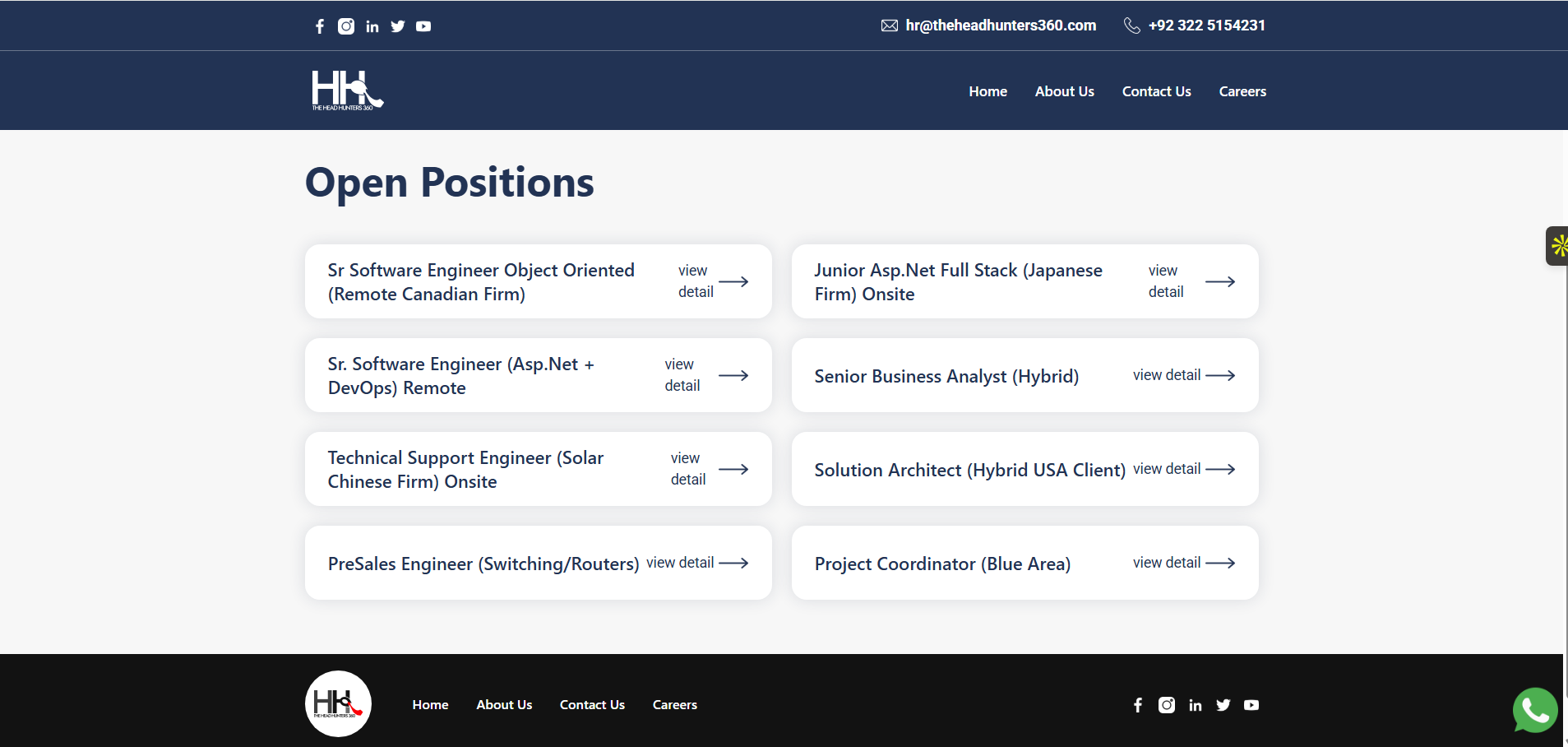Open the Instagram icon in the footer
This screenshot has height=747, width=1568.
pos(1167,705)
